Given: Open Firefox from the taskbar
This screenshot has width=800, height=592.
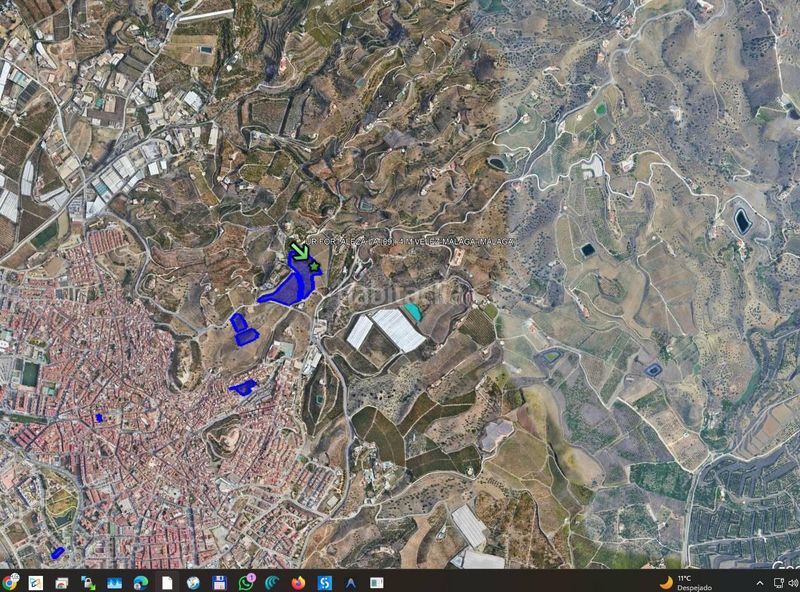Looking at the screenshot, I should point(298,582).
